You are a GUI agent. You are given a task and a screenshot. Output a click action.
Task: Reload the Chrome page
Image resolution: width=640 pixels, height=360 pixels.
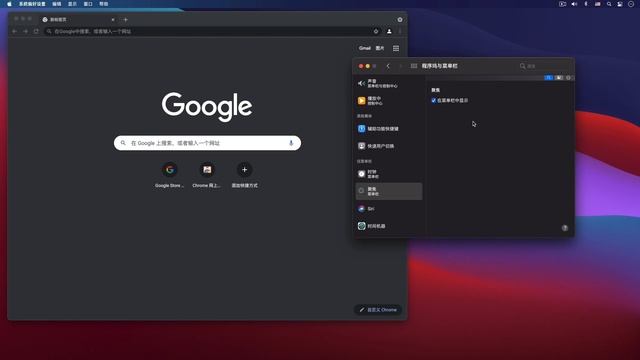pos(36,31)
